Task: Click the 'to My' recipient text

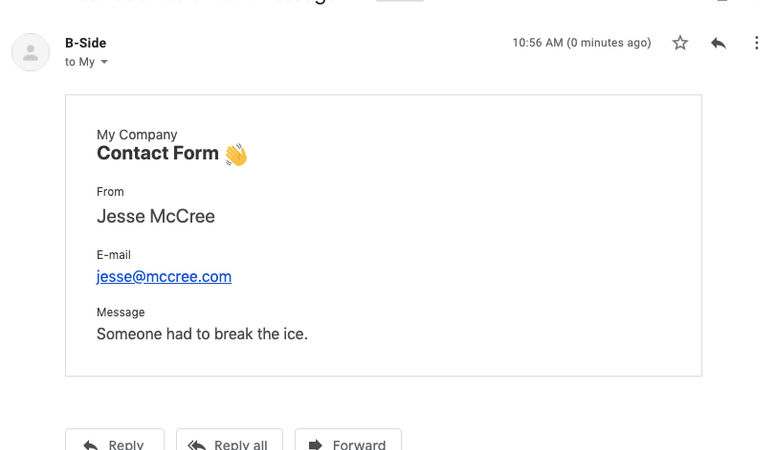Action: tap(80, 62)
